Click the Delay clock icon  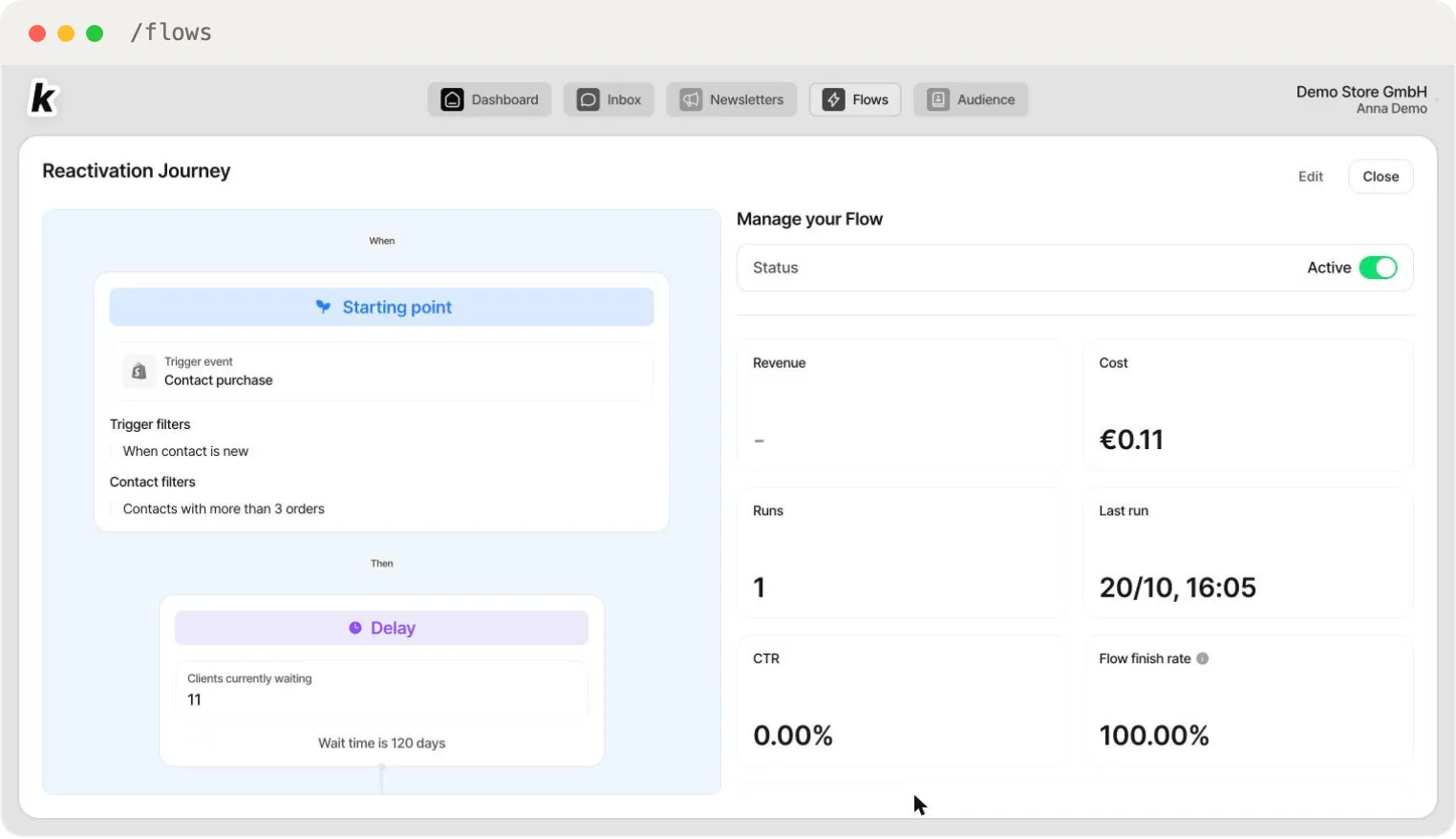[x=355, y=628]
